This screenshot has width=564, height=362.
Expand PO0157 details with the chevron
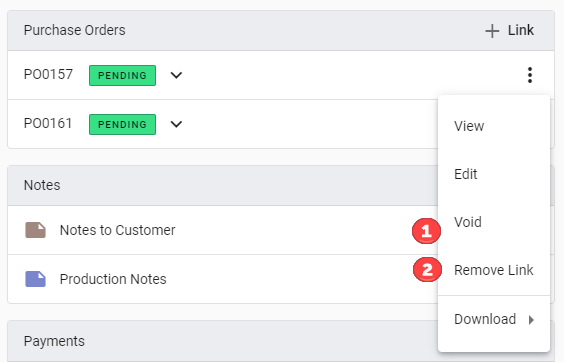(x=176, y=75)
